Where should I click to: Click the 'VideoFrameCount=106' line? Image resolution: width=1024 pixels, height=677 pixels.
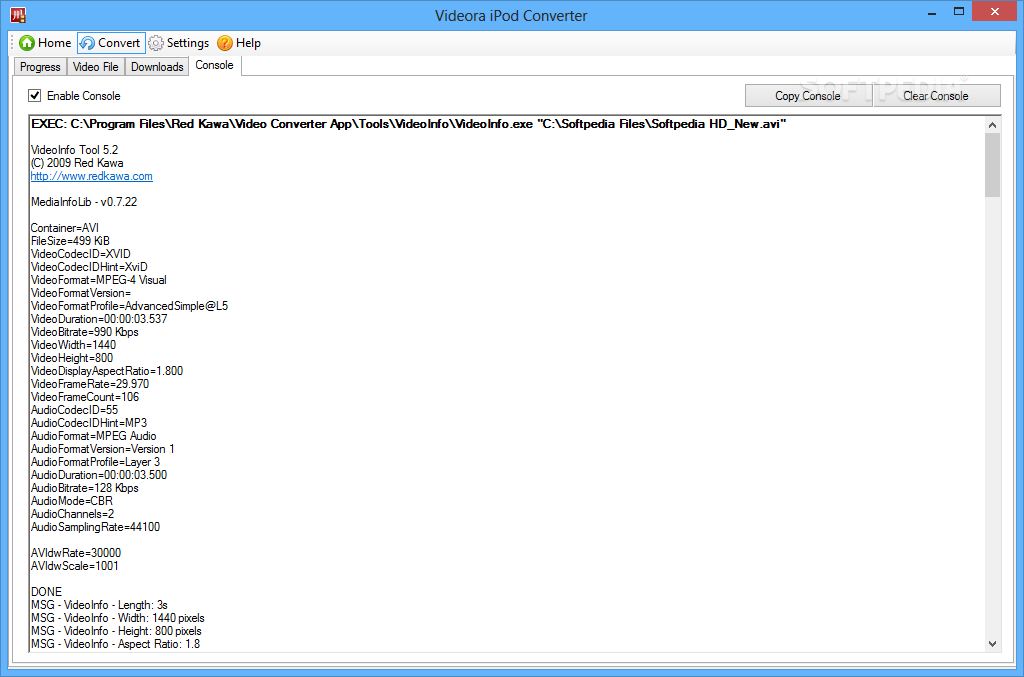point(85,397)
